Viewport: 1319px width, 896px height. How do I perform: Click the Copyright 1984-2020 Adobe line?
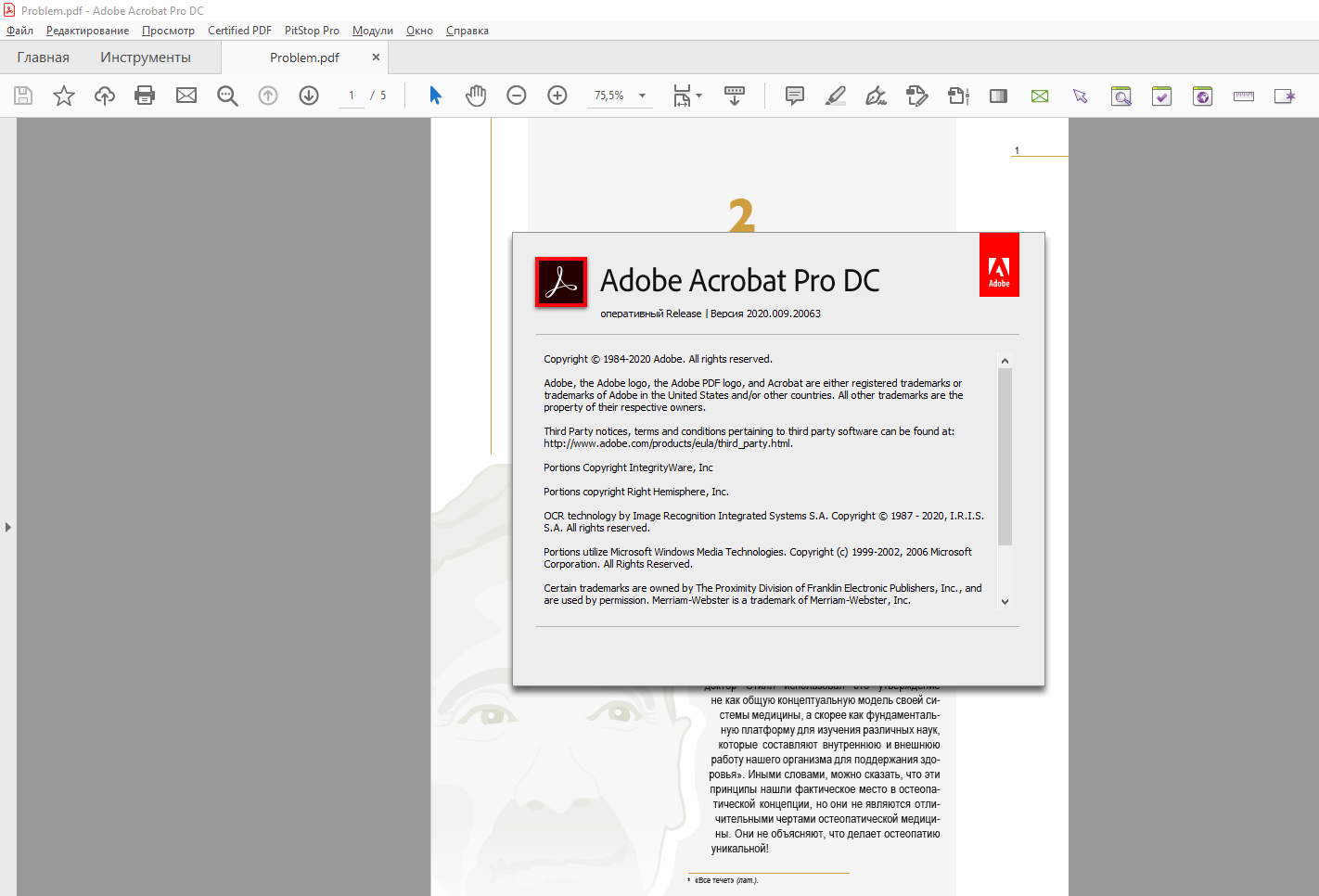[658, 359]
